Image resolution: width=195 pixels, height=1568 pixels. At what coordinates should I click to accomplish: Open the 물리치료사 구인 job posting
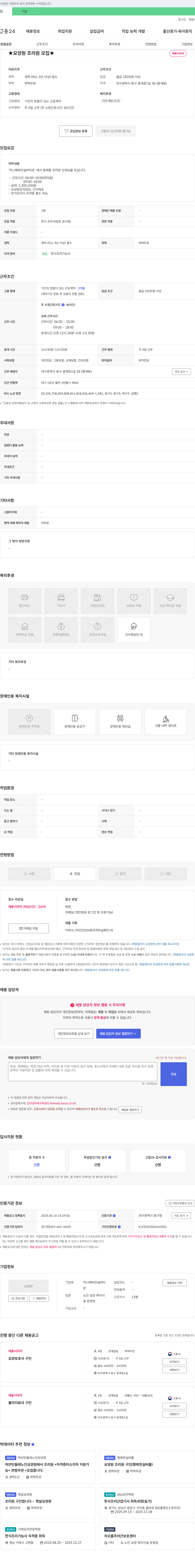click(20, 1402)
